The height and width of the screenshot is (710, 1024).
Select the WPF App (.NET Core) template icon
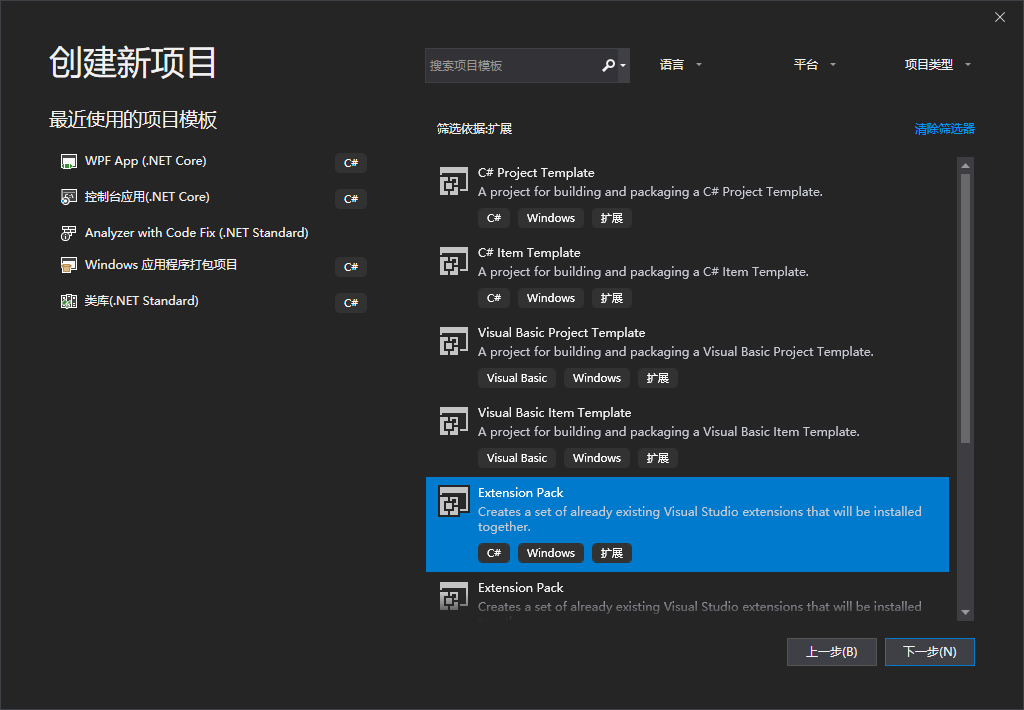click(x=69, y=160)
